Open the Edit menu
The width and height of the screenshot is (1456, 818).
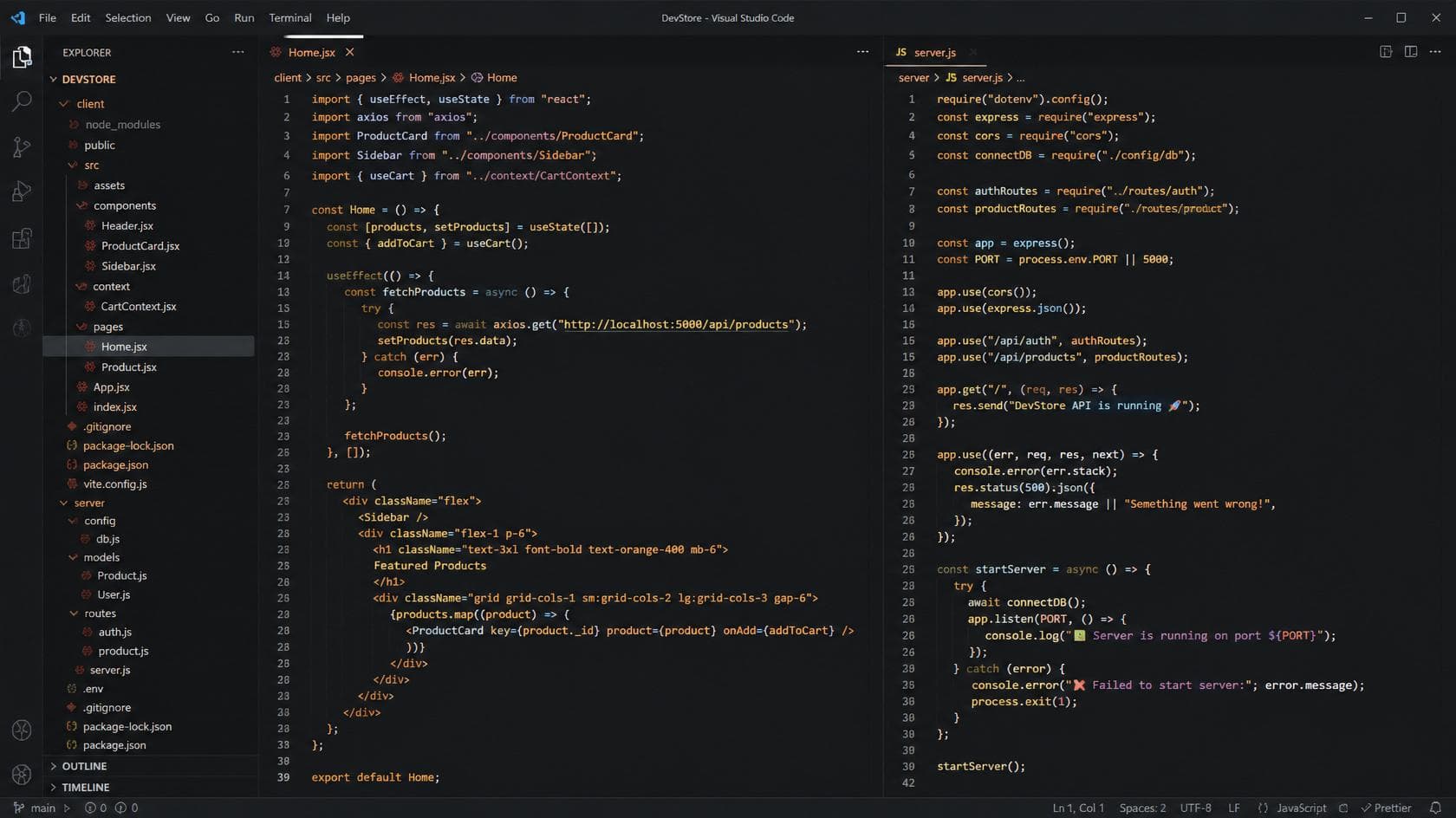81,17
